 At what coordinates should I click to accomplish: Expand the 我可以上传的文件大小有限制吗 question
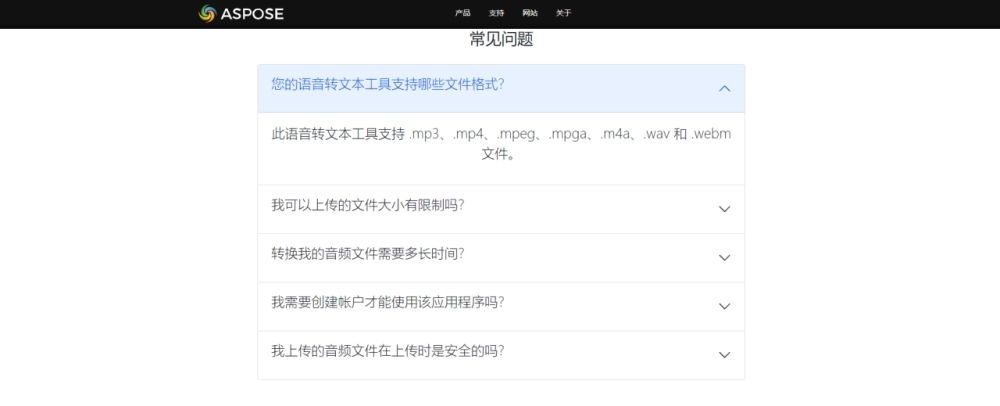tap(501, 209)
